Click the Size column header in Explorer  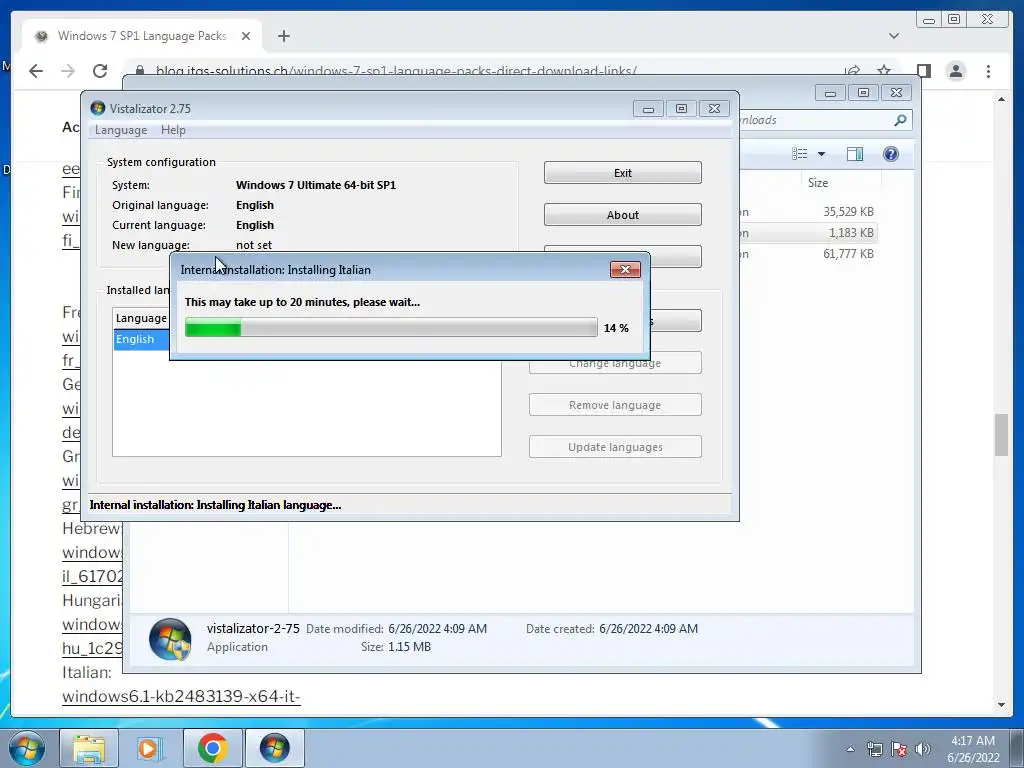818,183
